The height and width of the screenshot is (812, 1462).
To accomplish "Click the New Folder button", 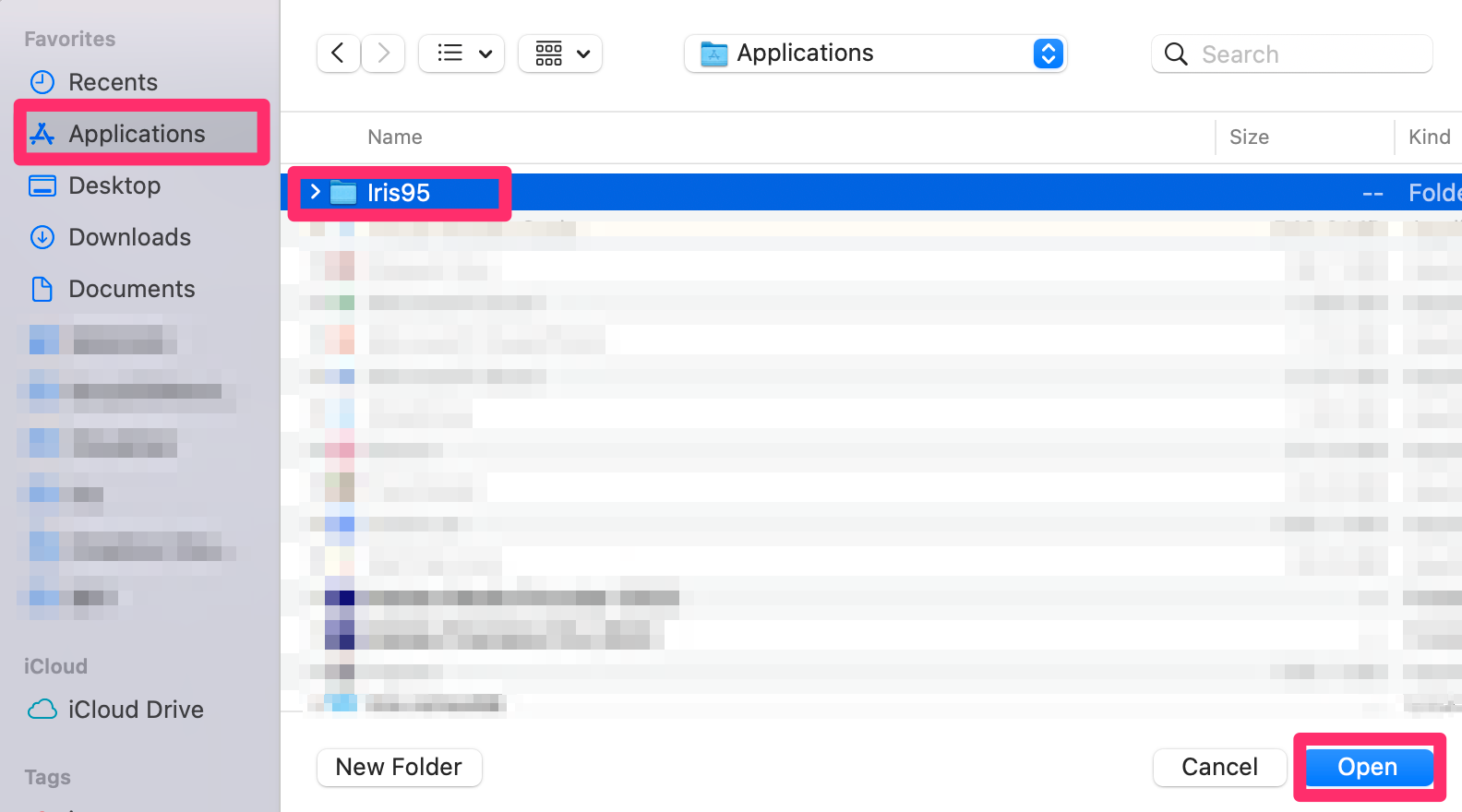I will click(399, 767).
